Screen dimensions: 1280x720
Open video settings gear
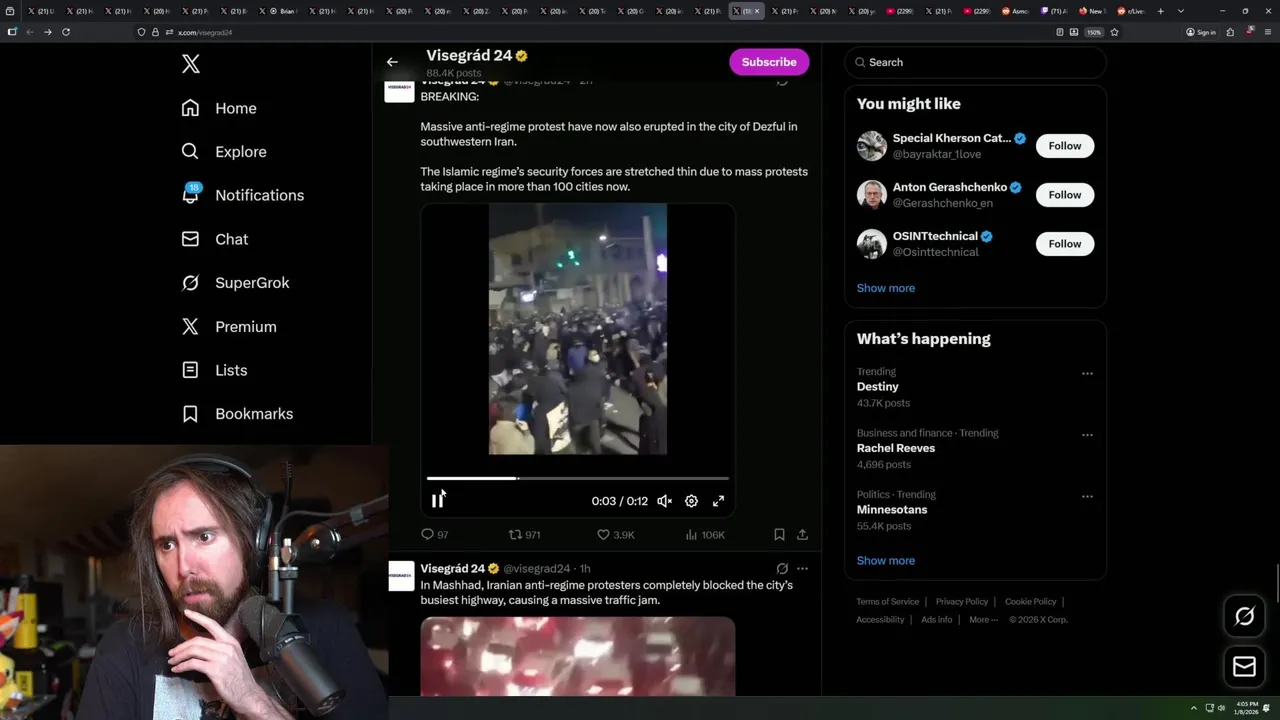tap(691, 501)
